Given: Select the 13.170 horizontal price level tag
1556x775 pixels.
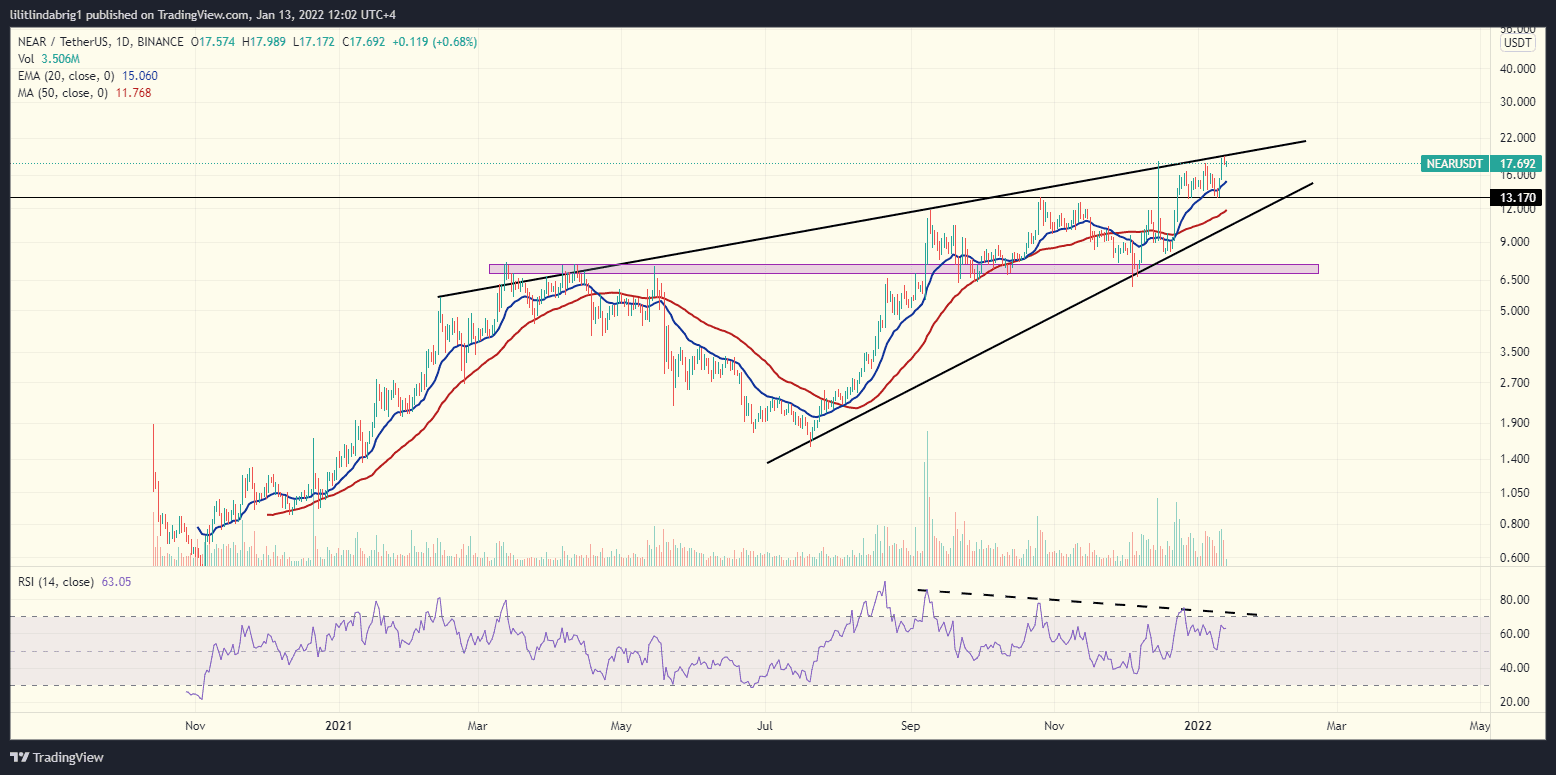Looking at the screenshot, I should [1516, 198].
